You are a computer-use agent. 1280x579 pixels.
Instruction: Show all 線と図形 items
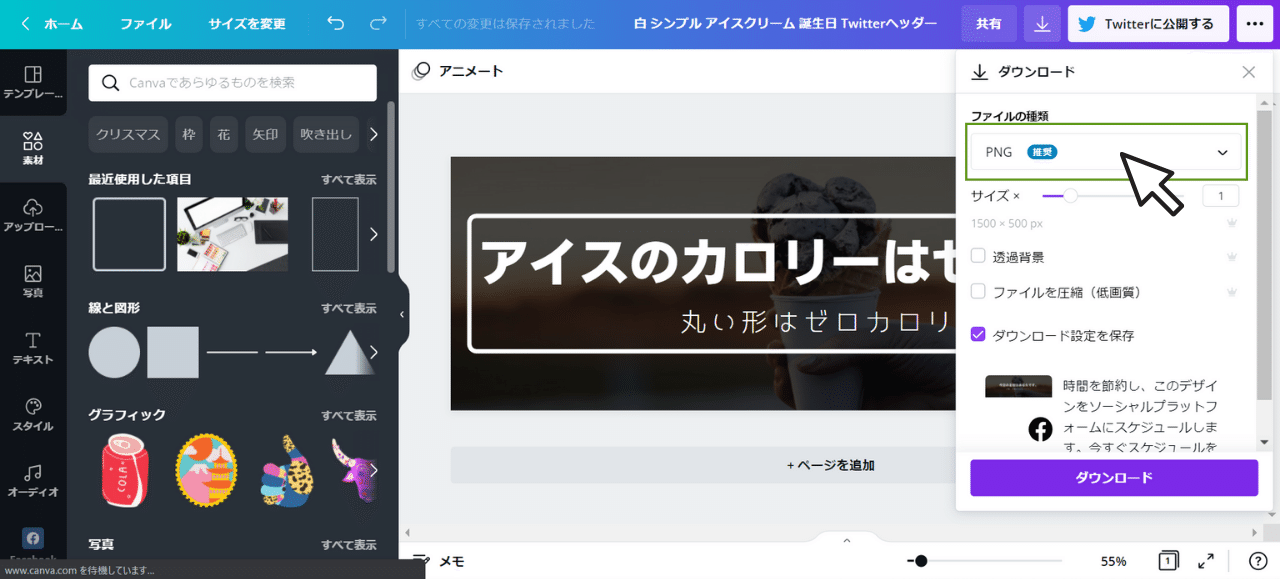[348, 308]
